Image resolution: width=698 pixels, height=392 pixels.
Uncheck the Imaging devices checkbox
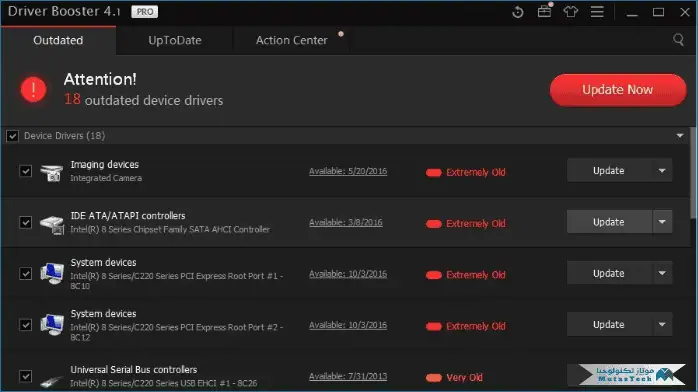pos(26,171)
